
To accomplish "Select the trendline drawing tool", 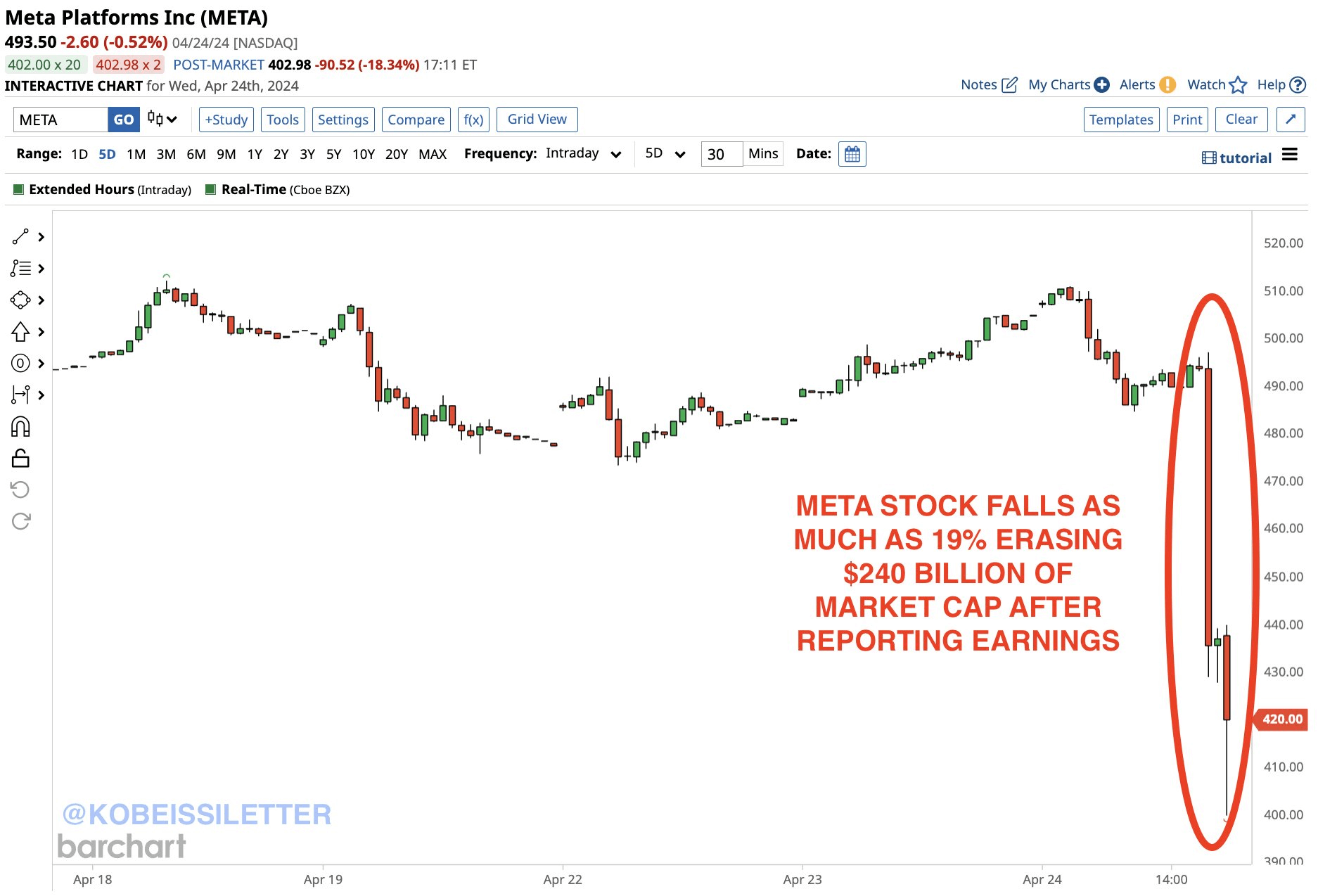I will point(21,237).
